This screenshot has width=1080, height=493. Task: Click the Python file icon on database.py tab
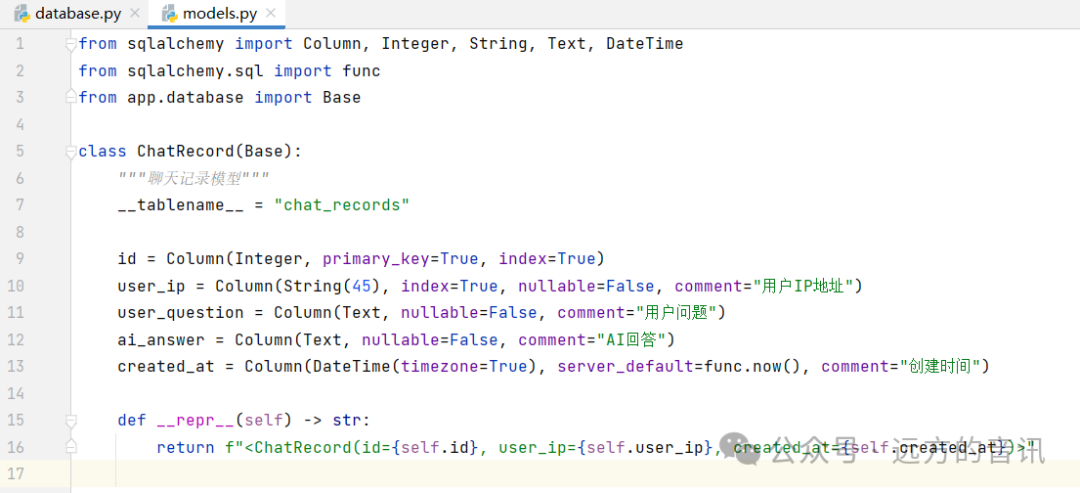click(22, 13)
